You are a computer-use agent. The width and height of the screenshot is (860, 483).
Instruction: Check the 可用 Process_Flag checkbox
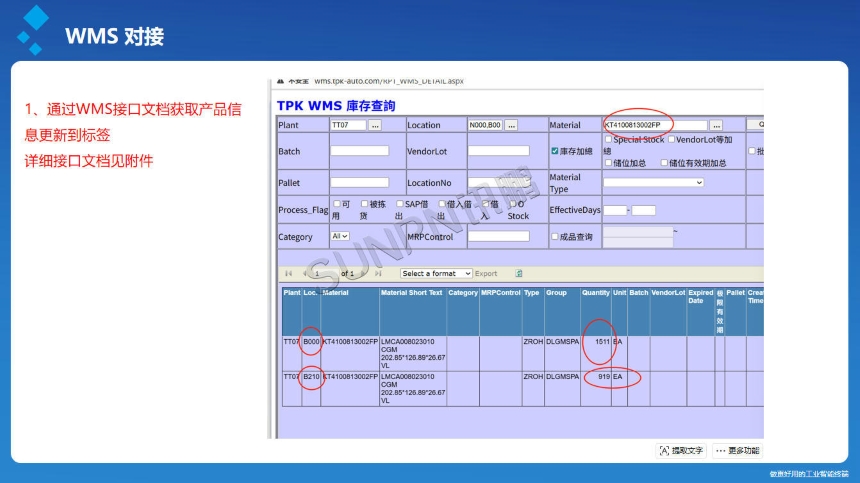[337, 204]
